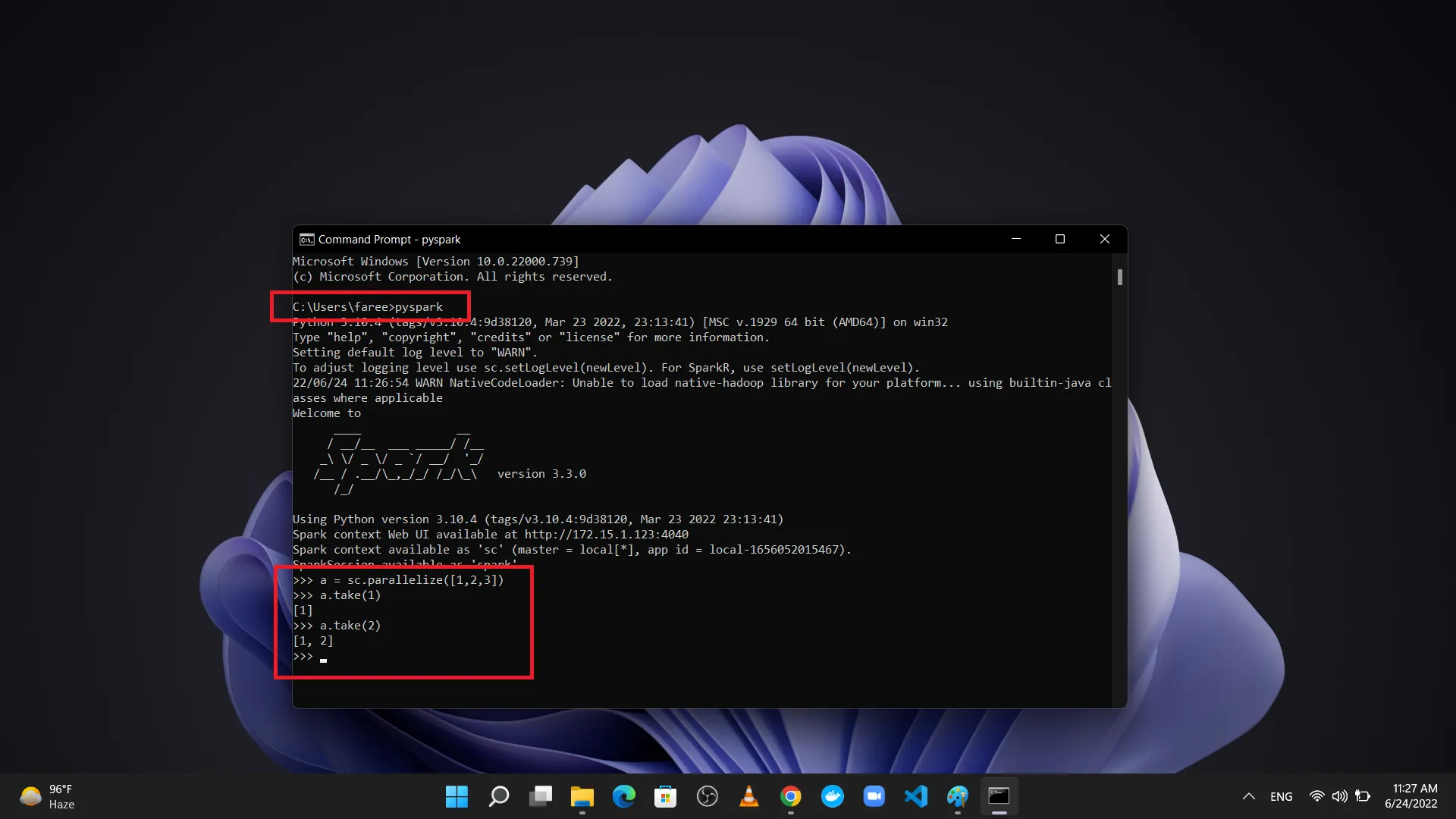1456x819 pixels.
Task: Click the Command Prompt system menu icon
Action: (306, 240)
